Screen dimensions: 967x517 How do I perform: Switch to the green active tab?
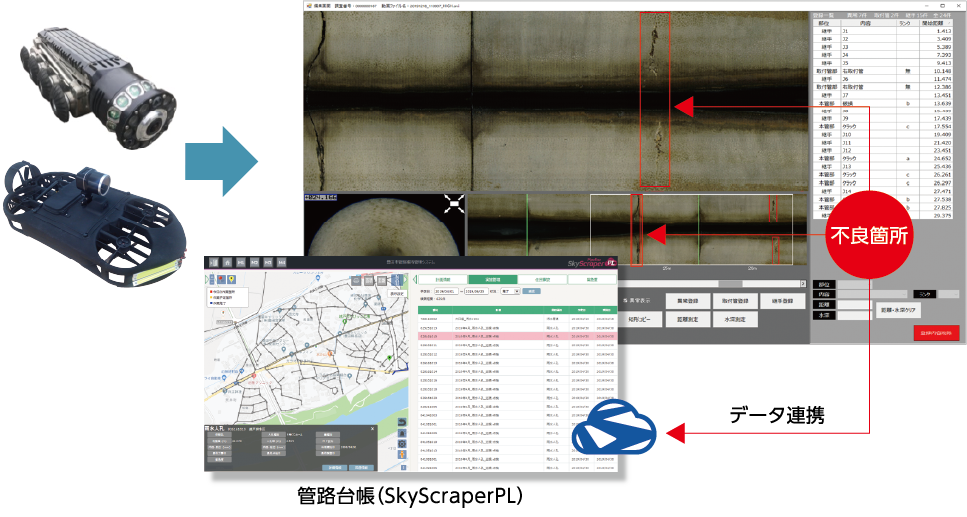[493, 279]
